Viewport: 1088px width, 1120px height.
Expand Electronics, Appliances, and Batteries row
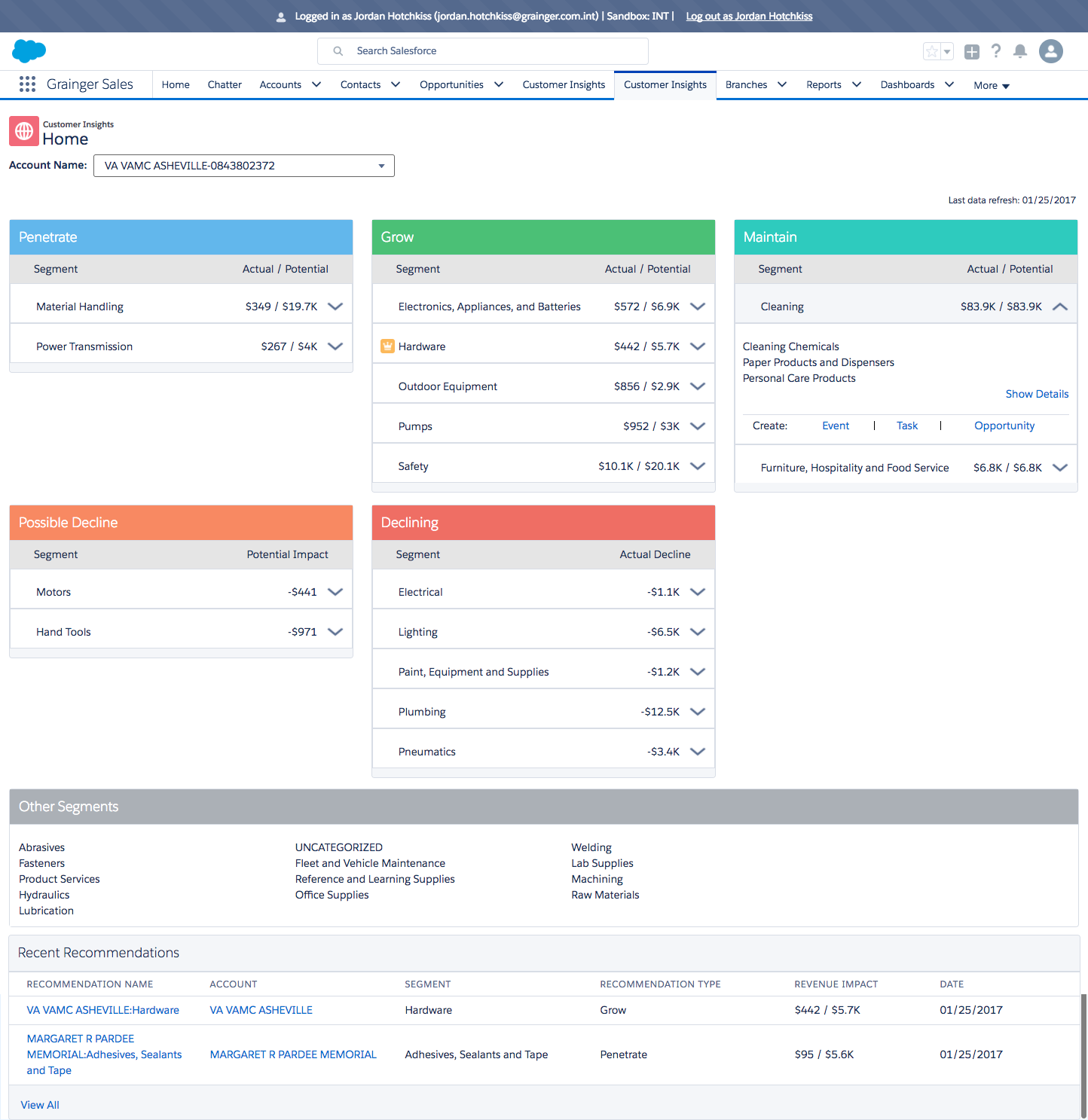tap(698, 307)
